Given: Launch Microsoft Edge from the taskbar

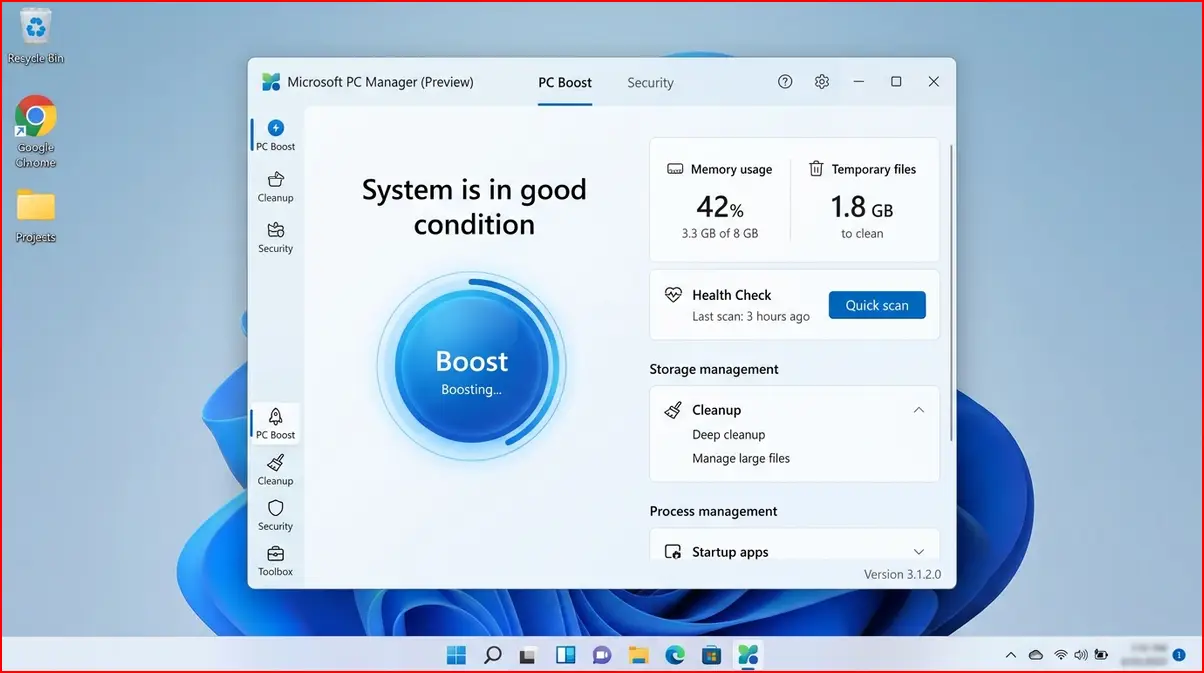Looking at the screenshot, I should tap(675, 655).
